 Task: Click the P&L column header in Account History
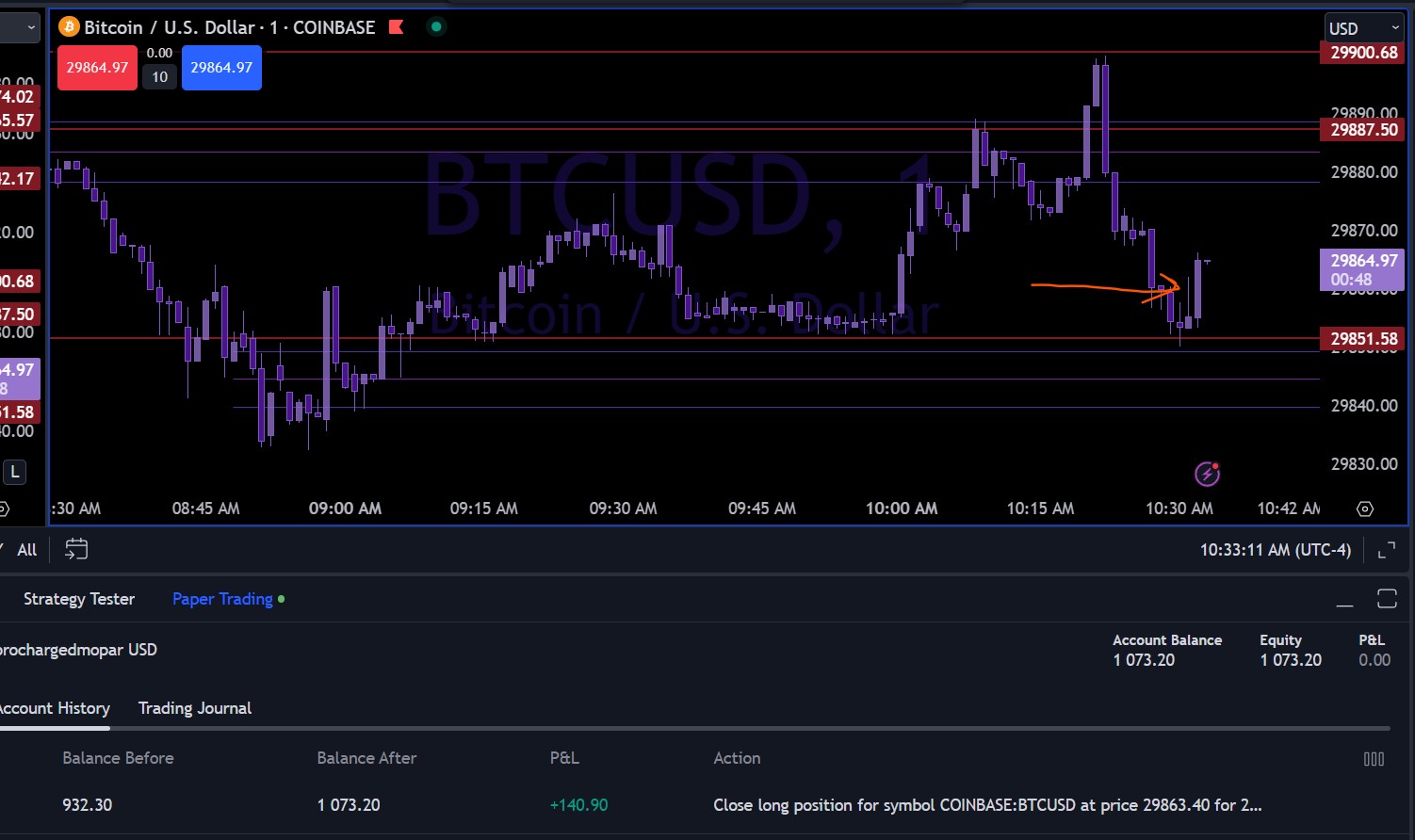tap(564, 758)
